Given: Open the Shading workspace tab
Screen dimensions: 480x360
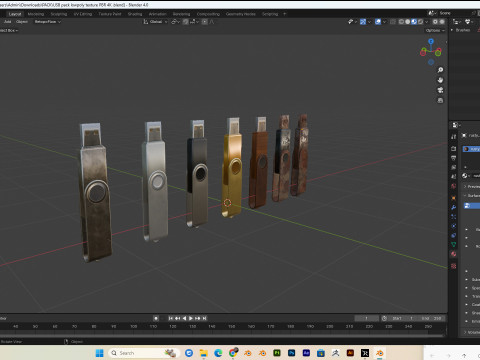Looking at the screenshot, I should (x=135, y=14).
